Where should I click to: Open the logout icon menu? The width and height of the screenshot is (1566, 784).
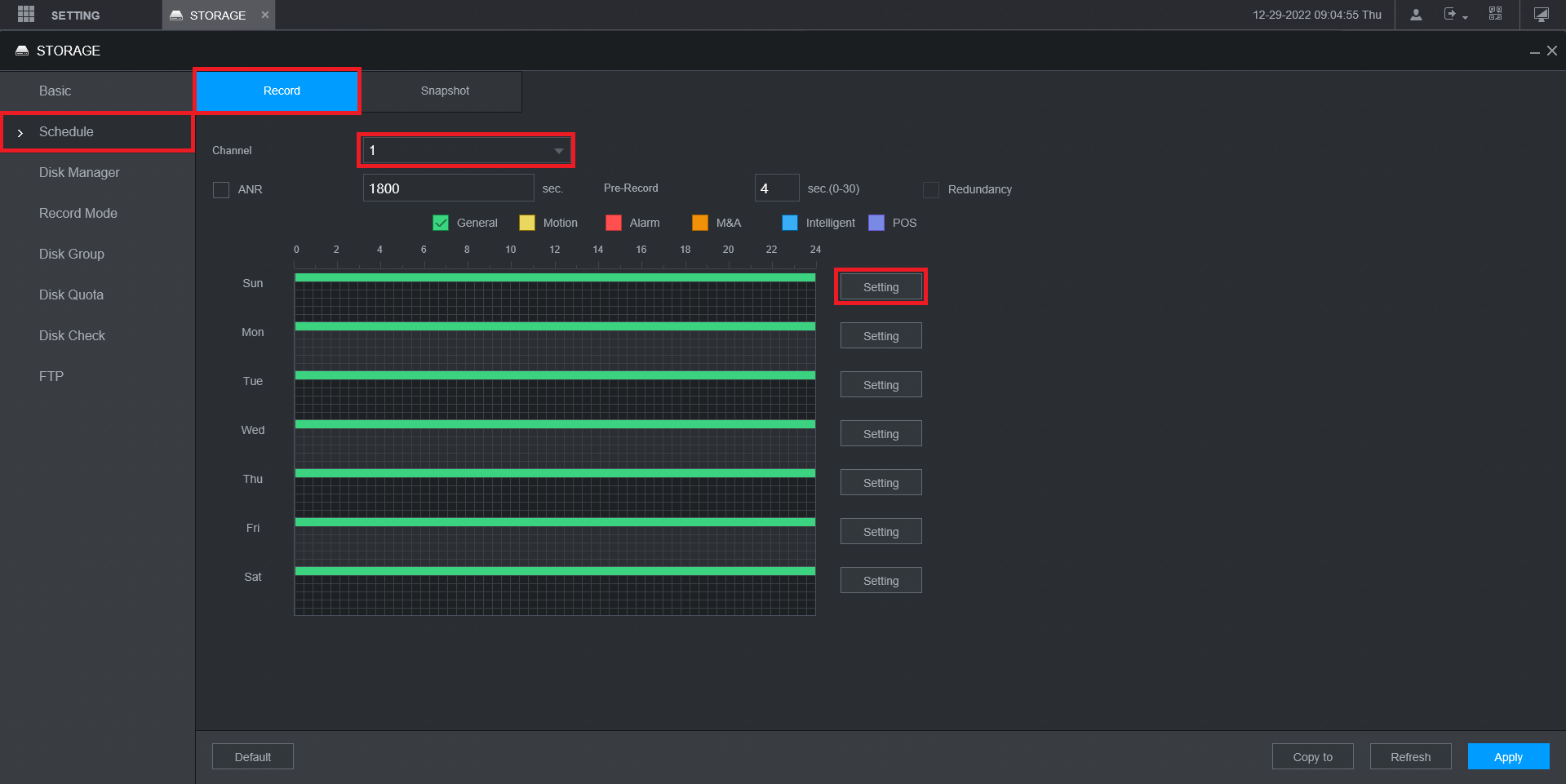click(1455, 15)
